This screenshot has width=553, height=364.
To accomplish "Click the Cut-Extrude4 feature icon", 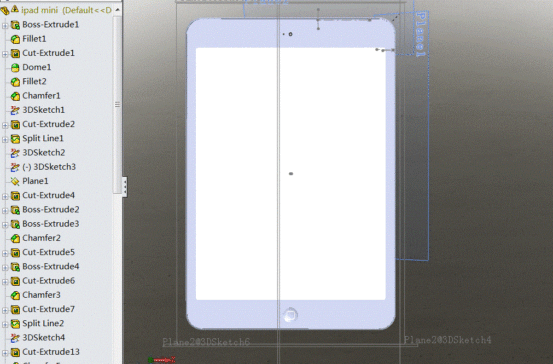I will point(15,196).
